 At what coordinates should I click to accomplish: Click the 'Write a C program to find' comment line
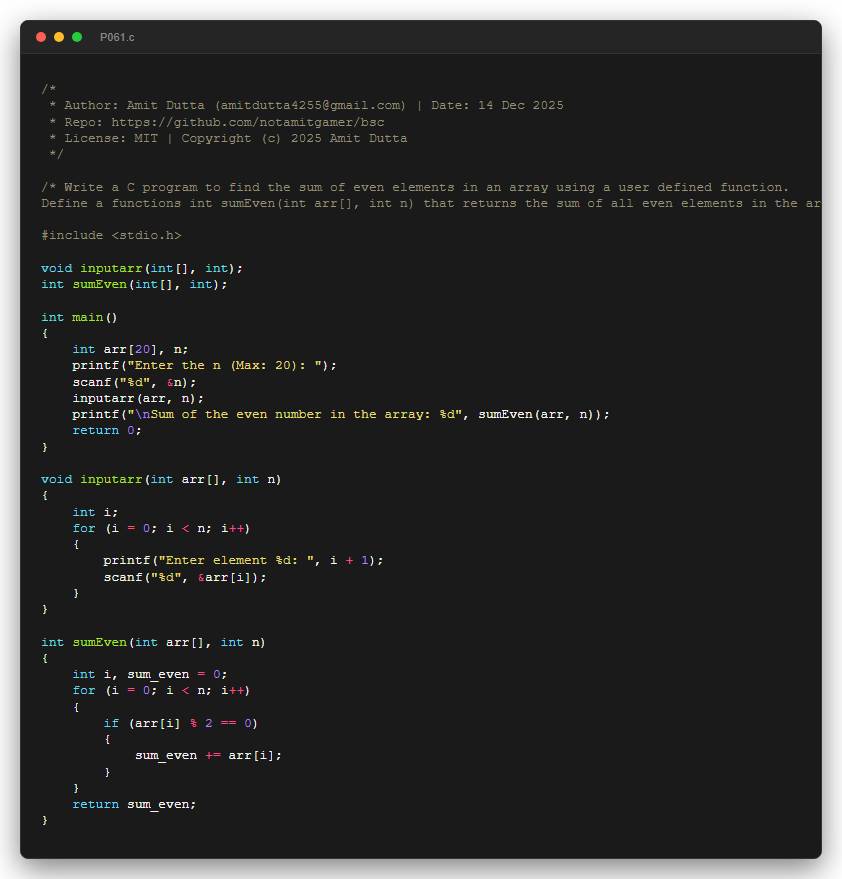pyautogui.click(x=415, y=187)
